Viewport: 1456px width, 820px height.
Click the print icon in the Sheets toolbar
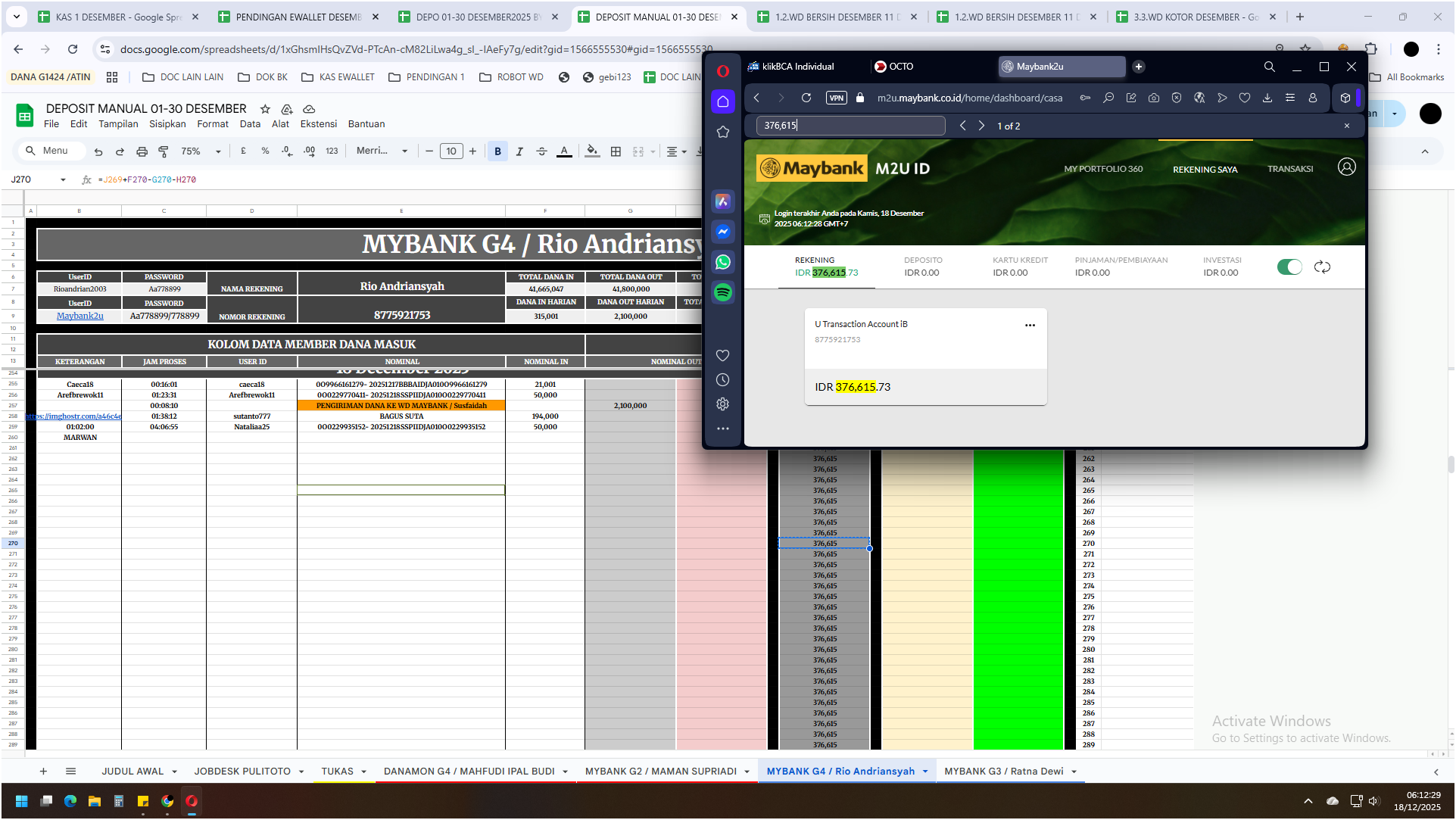click(142, 151)
